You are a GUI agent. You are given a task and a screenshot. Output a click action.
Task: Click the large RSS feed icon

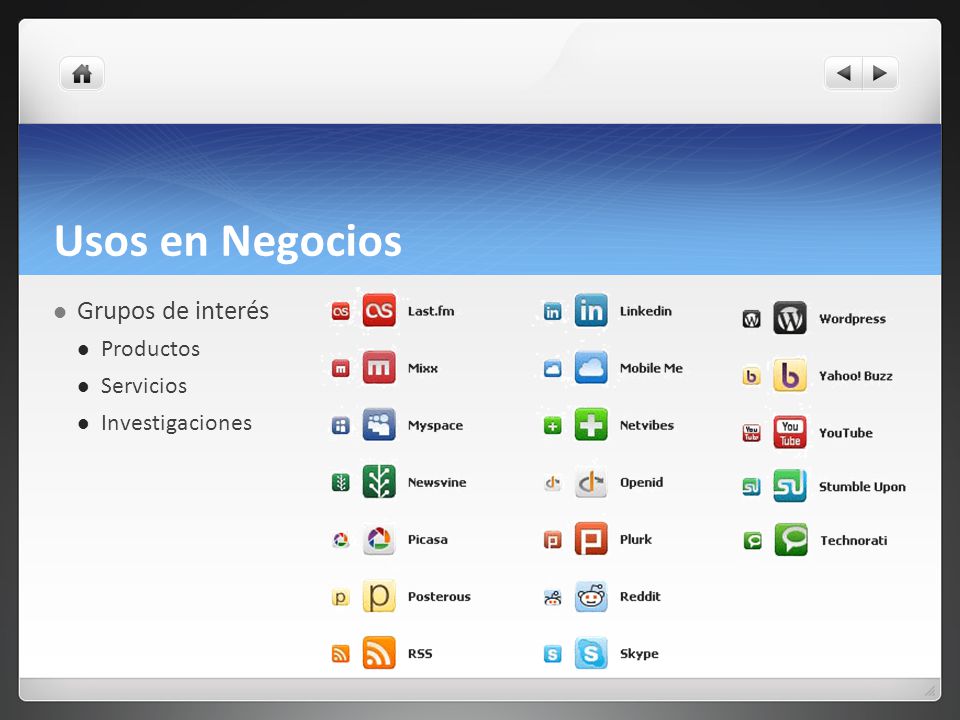(379, 653)
